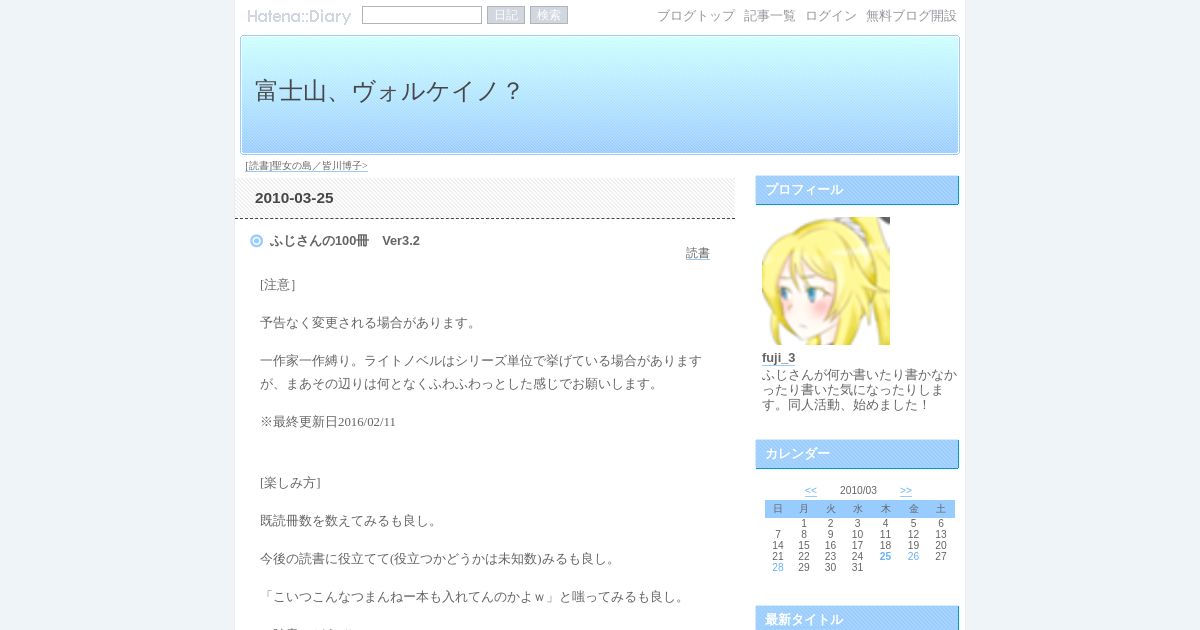Viewport: 1200px width, 630px height.
Task: Go to next calendar month >>
Action: tap(906, 491)
